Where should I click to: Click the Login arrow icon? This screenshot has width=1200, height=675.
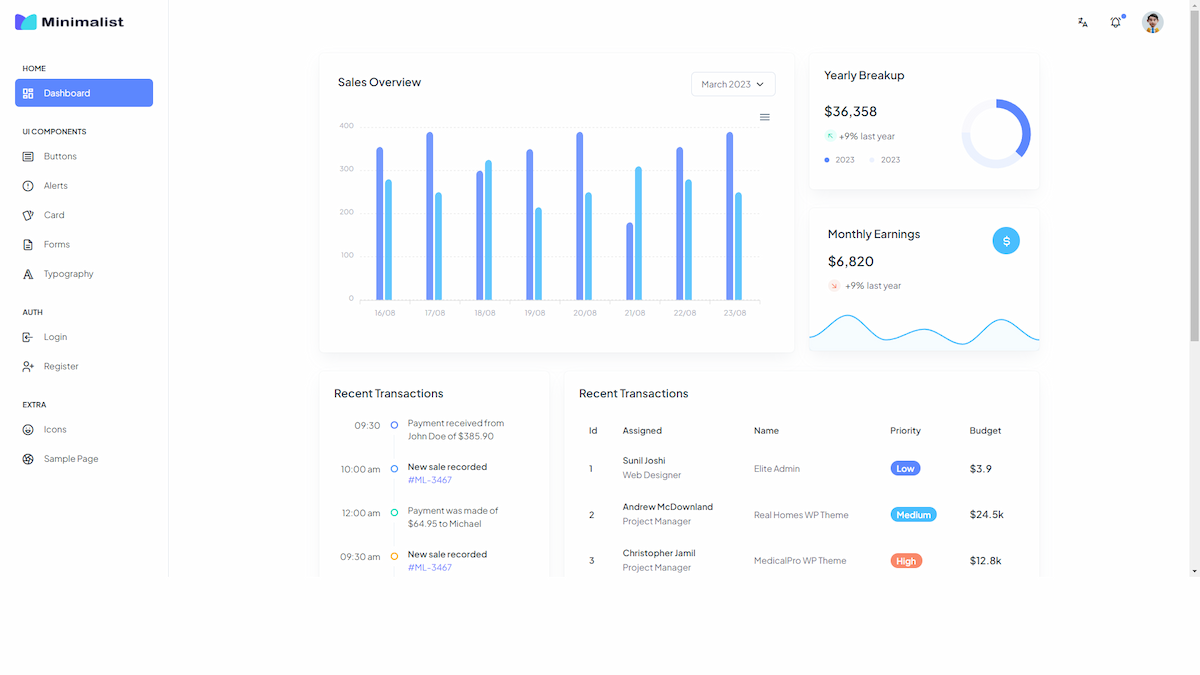point(28,337)
